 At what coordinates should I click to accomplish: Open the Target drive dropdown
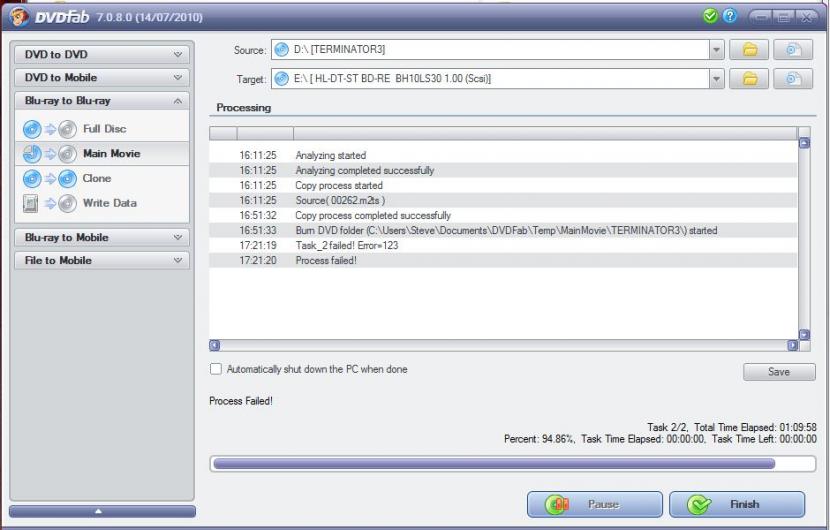click(716, 78)
